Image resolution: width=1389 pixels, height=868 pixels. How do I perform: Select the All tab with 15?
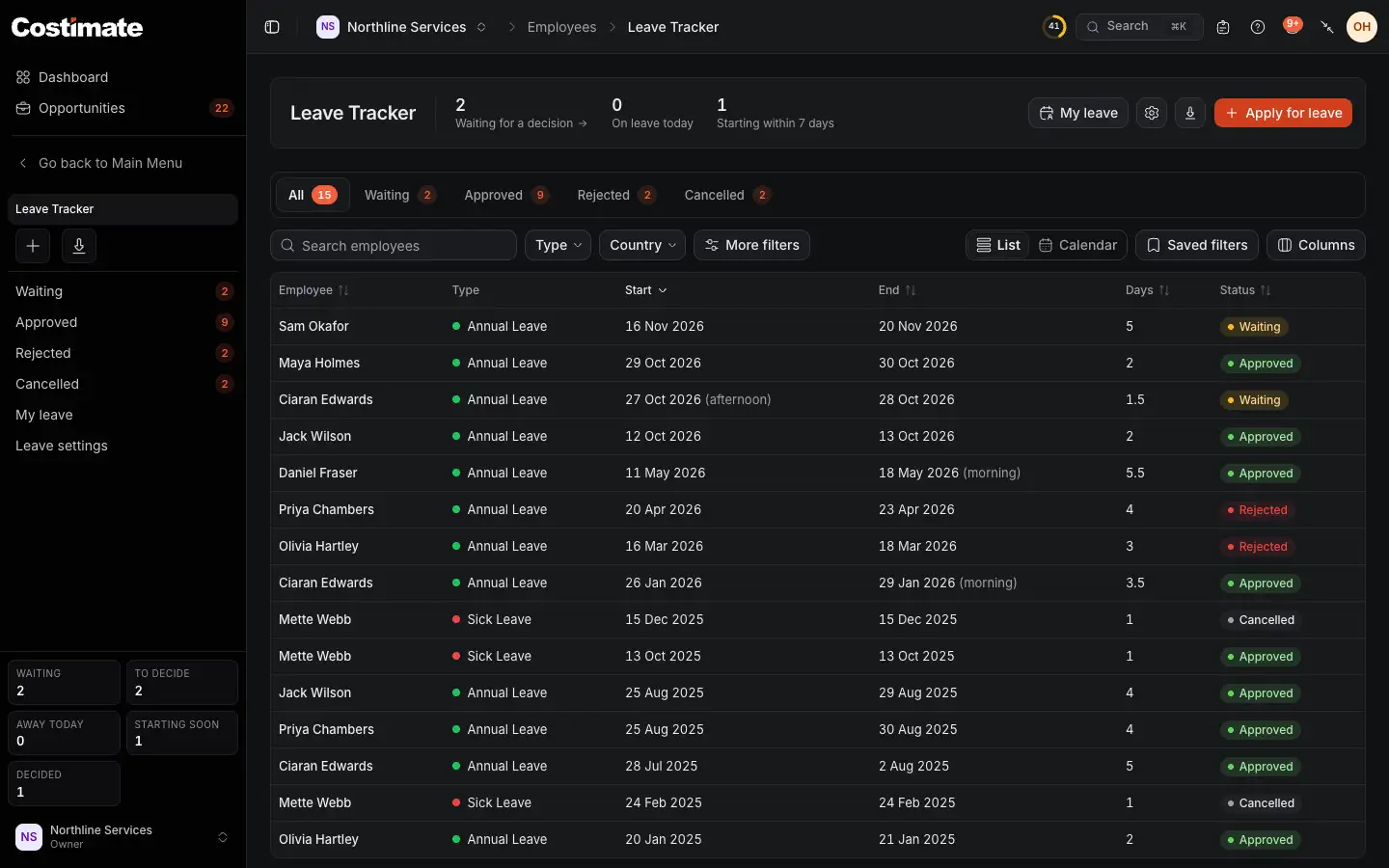click(313, 195)
